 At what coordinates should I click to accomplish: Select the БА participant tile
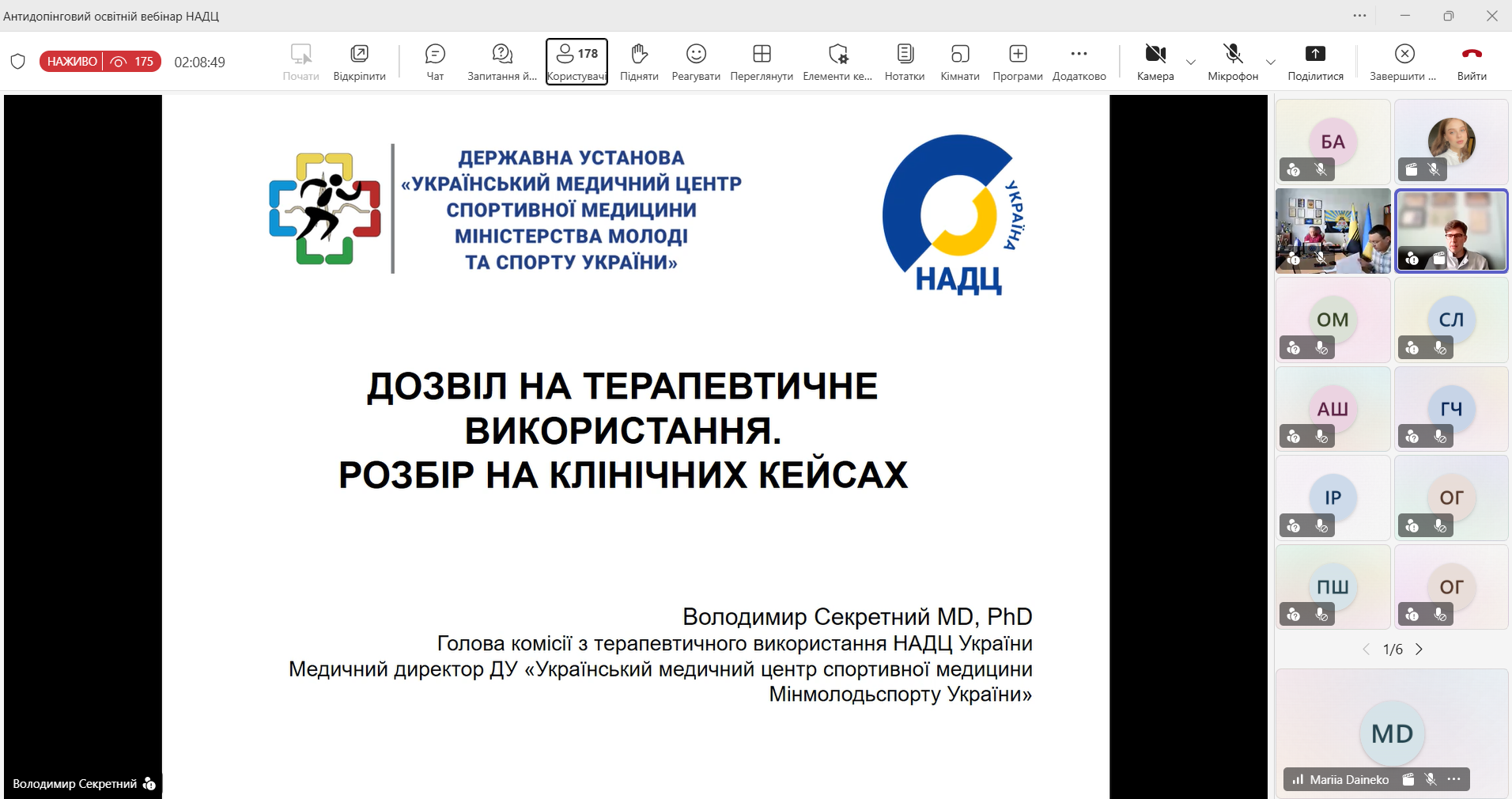coord(1333,142)
